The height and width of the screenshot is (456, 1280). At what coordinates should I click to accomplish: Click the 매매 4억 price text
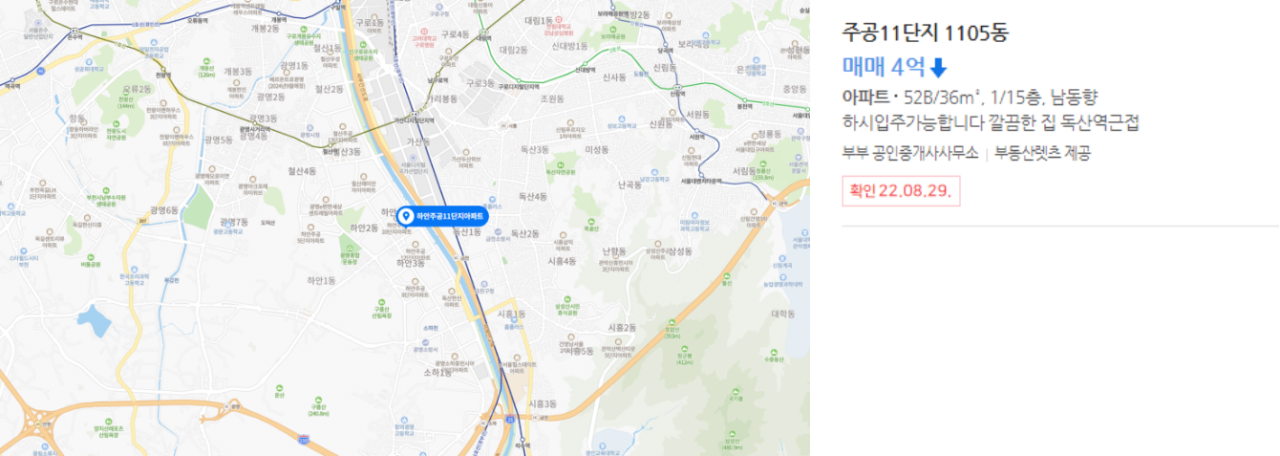[884, 68]
